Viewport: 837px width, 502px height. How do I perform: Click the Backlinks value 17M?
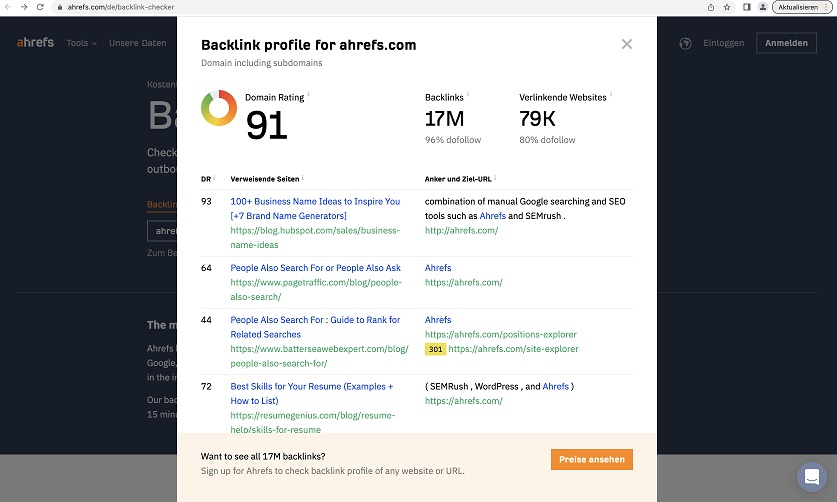coord(444,119)
